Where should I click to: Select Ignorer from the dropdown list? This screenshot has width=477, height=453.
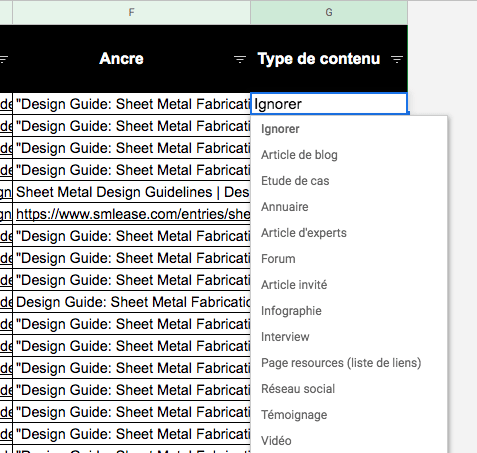click(x=280, y=129)
